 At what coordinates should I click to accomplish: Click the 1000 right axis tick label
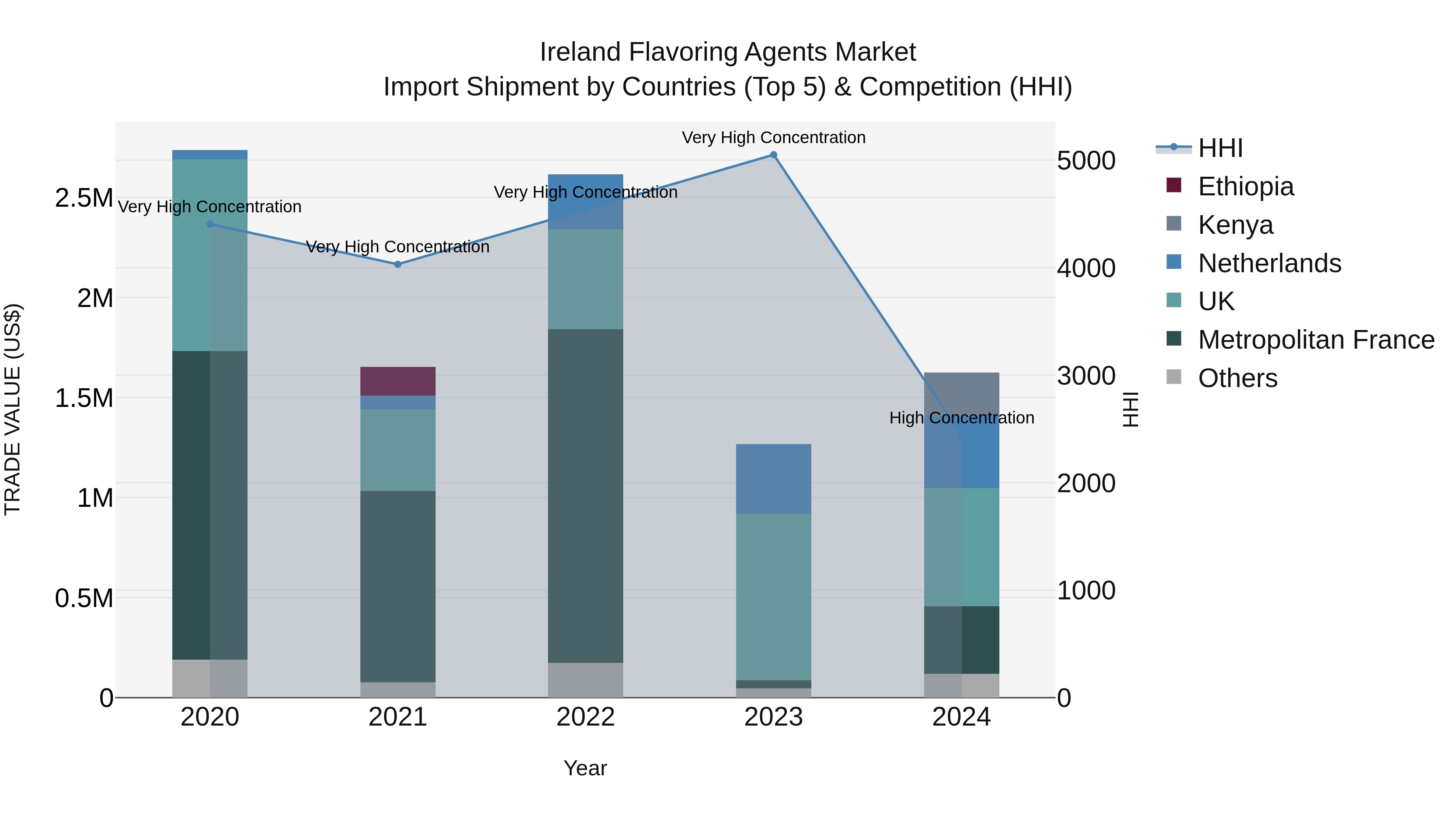(1086, 590)
